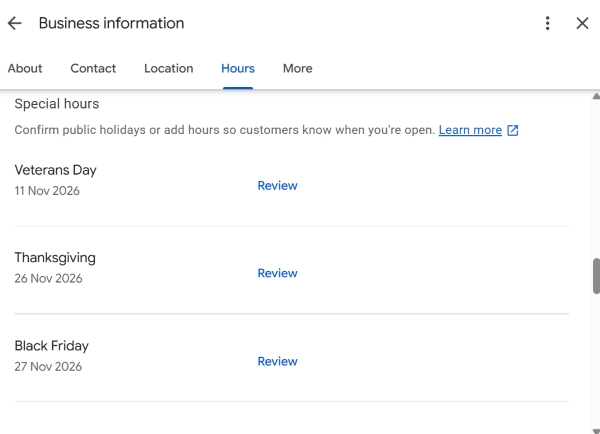This screenshot has height=434, width=600.
Task: Switch to the Contact tab
Action: (x=93, y=69)
